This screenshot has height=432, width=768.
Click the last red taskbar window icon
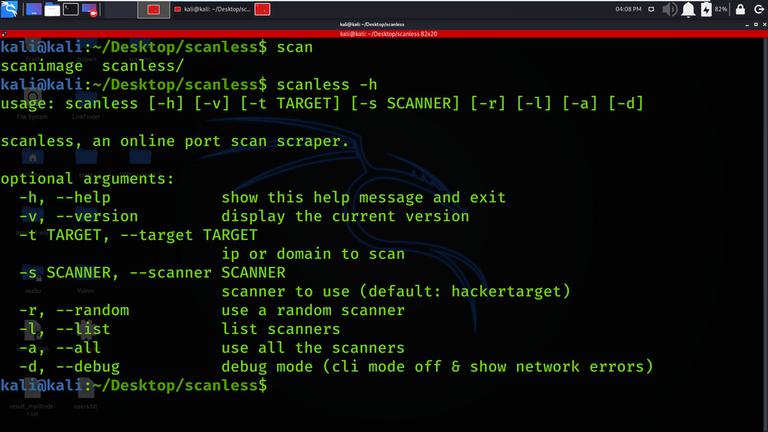coord(263,9)
